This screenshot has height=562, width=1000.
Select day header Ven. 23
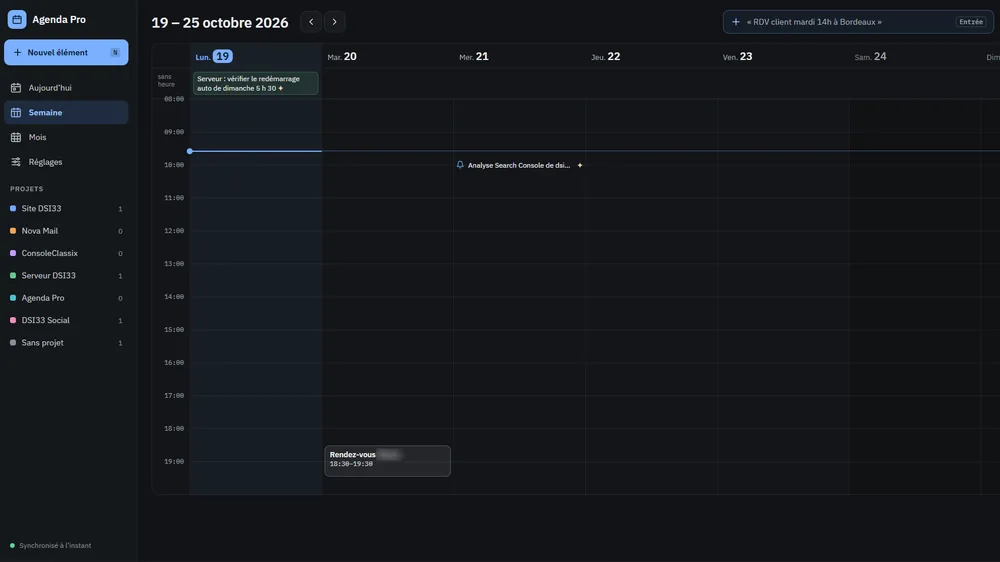pyautogui.click(x=737, y=57)
